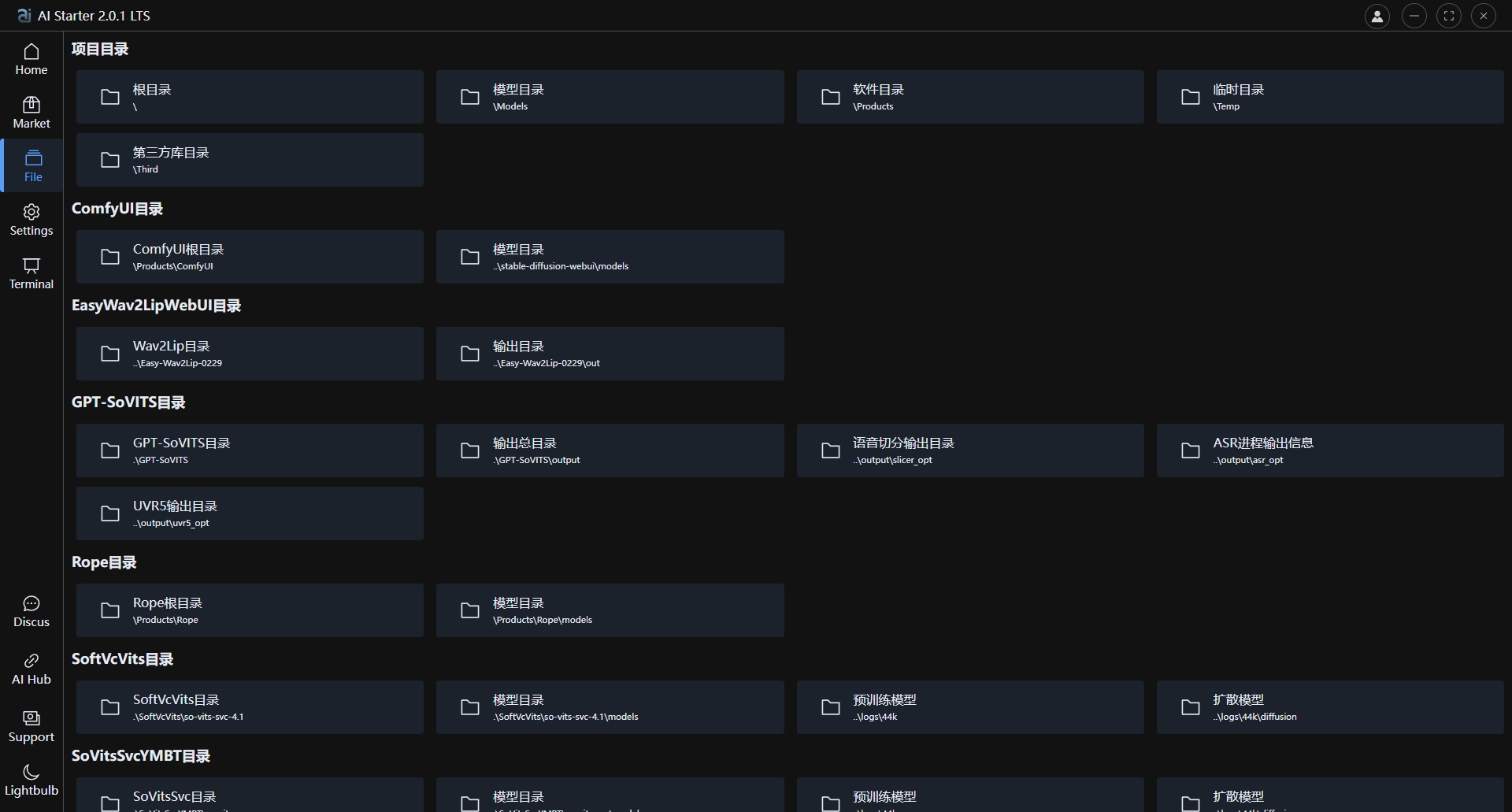Open the Rope根目录 folder

point(250,610)
